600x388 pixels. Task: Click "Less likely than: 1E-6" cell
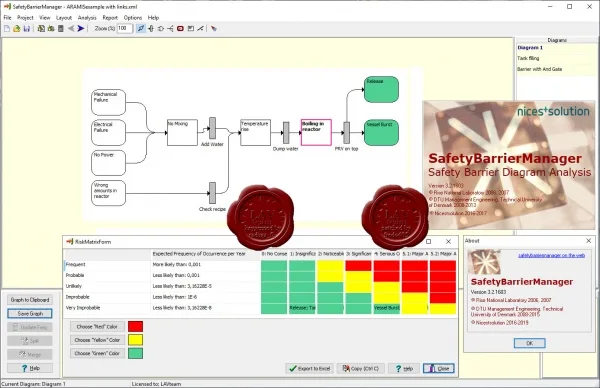tap(176, 297)
